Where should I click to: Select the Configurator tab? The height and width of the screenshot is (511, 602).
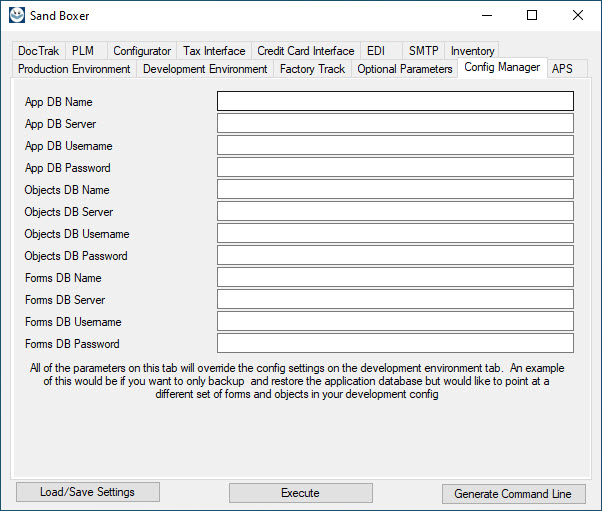(x=141, y=51)
